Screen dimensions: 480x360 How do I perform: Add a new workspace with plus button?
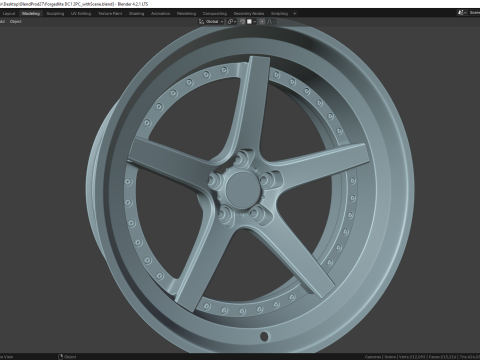tap(295, 14)
